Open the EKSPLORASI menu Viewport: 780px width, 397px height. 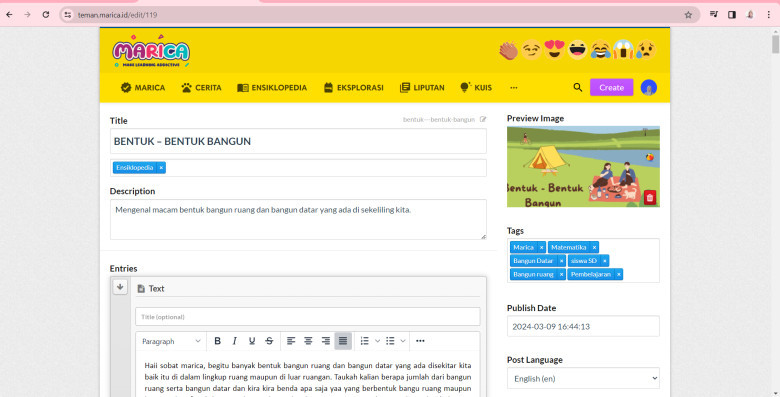pos(354,88)
